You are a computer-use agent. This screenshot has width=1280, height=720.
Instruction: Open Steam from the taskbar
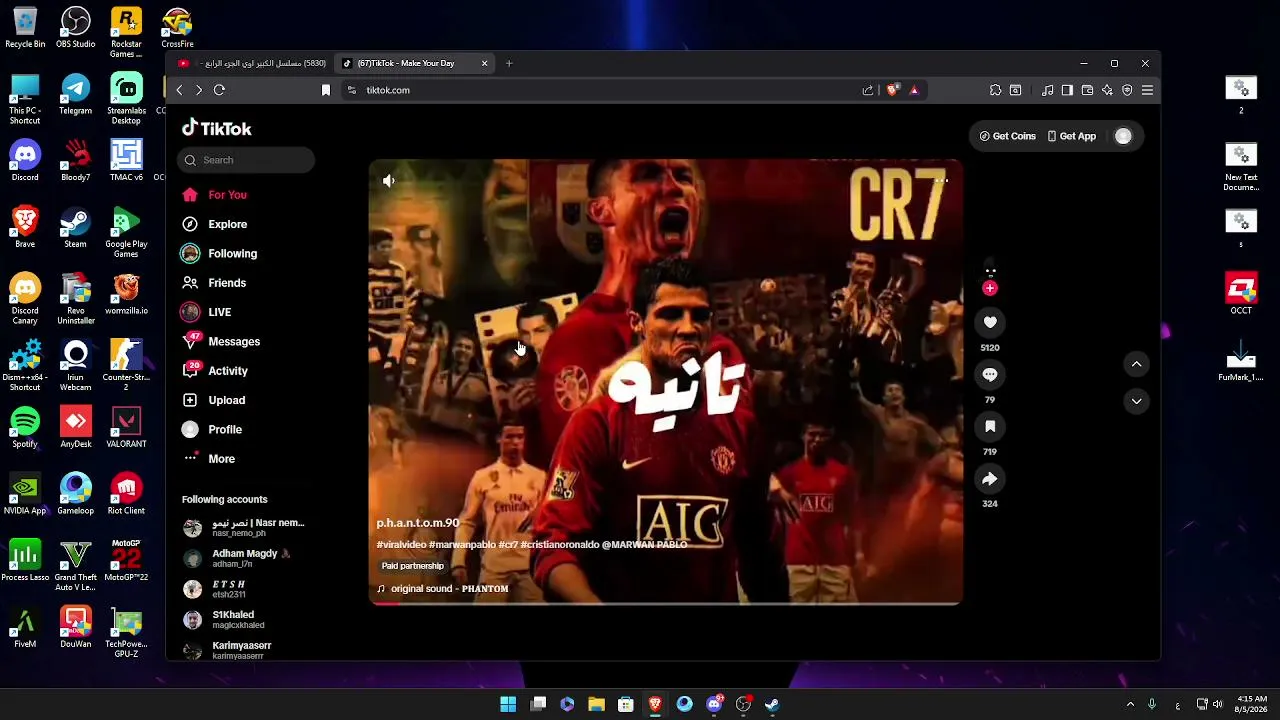772,704
